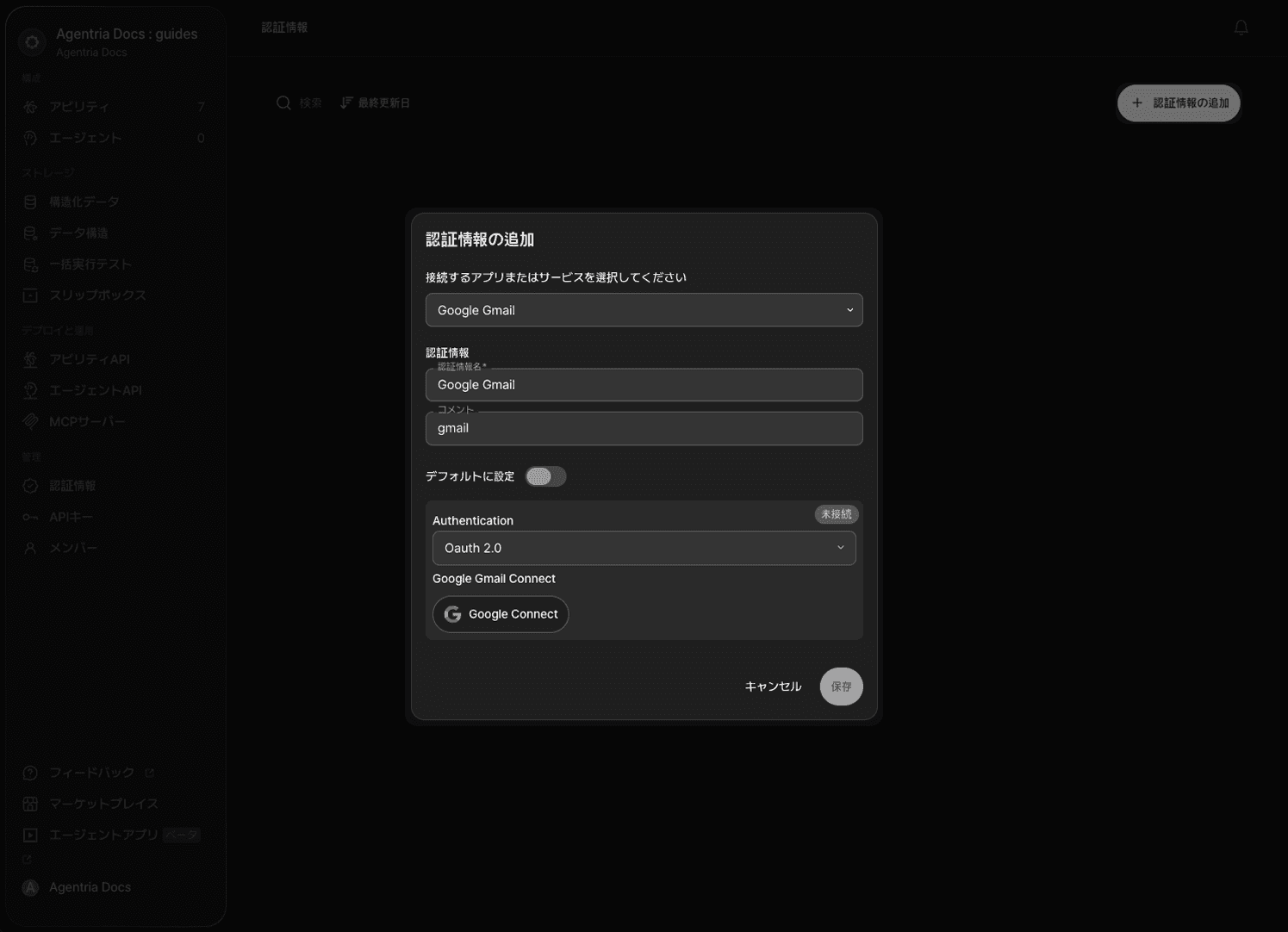Click the Google G logo icon
The width and height of the screenshot is (1288, 932).
click(x=452, y=614)
